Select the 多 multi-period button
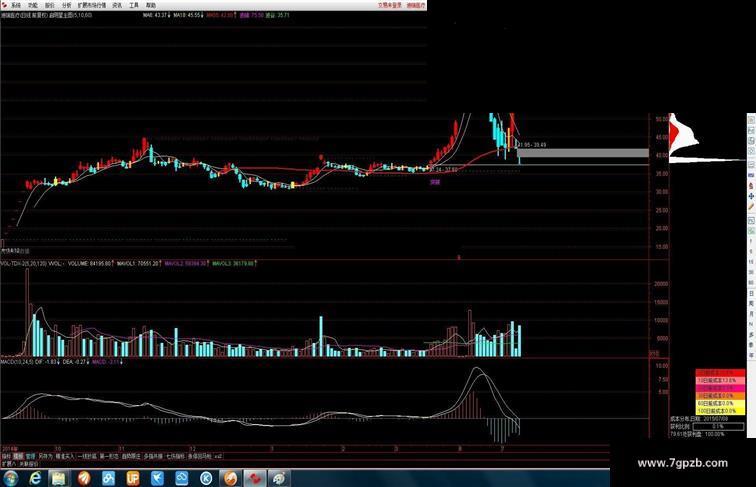This screenshot has width=756, height=487. tap(751, 334)
